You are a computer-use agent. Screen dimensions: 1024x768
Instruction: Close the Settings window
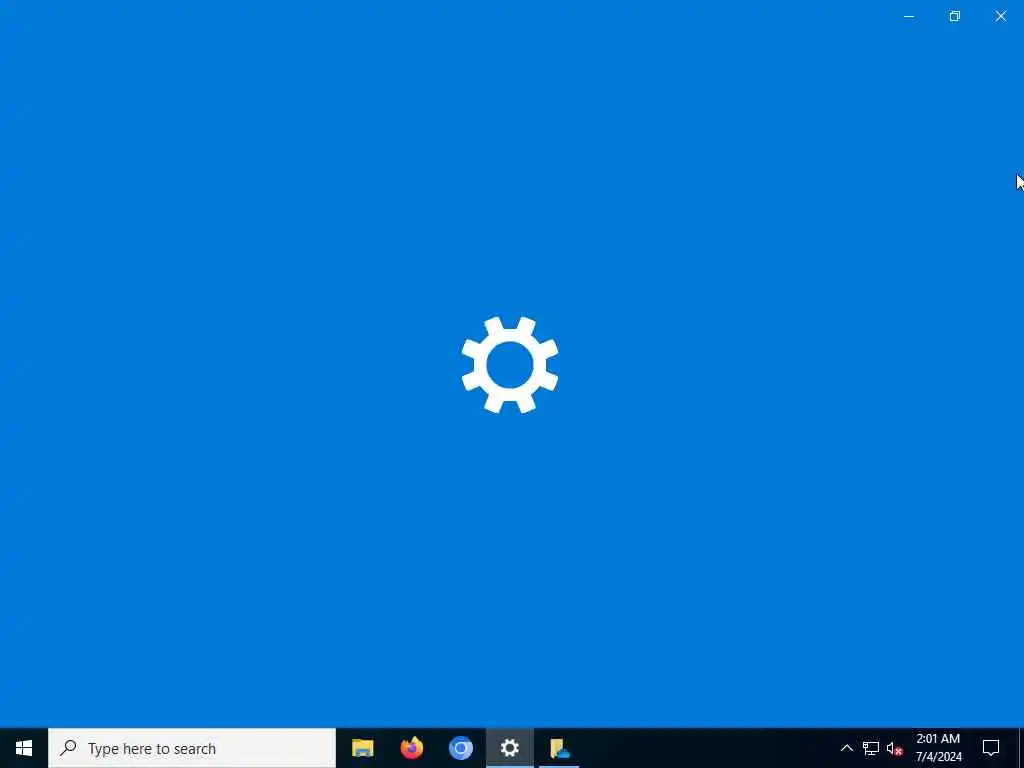[1000, 16]
